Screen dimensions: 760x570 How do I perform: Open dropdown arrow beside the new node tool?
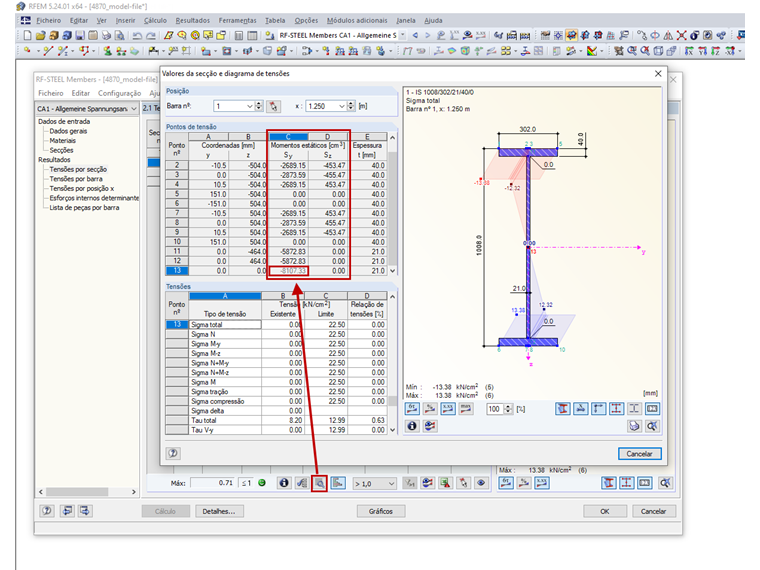click(x=37, y=51)
